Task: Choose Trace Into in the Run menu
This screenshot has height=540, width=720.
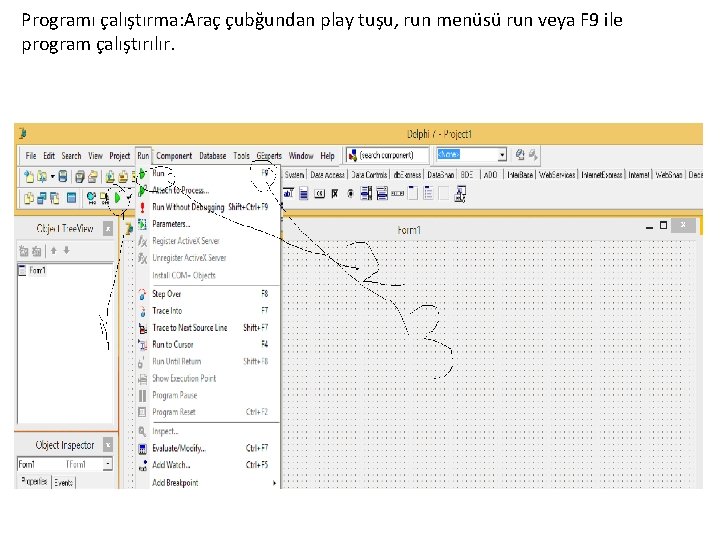Action: tap(208, 311)
